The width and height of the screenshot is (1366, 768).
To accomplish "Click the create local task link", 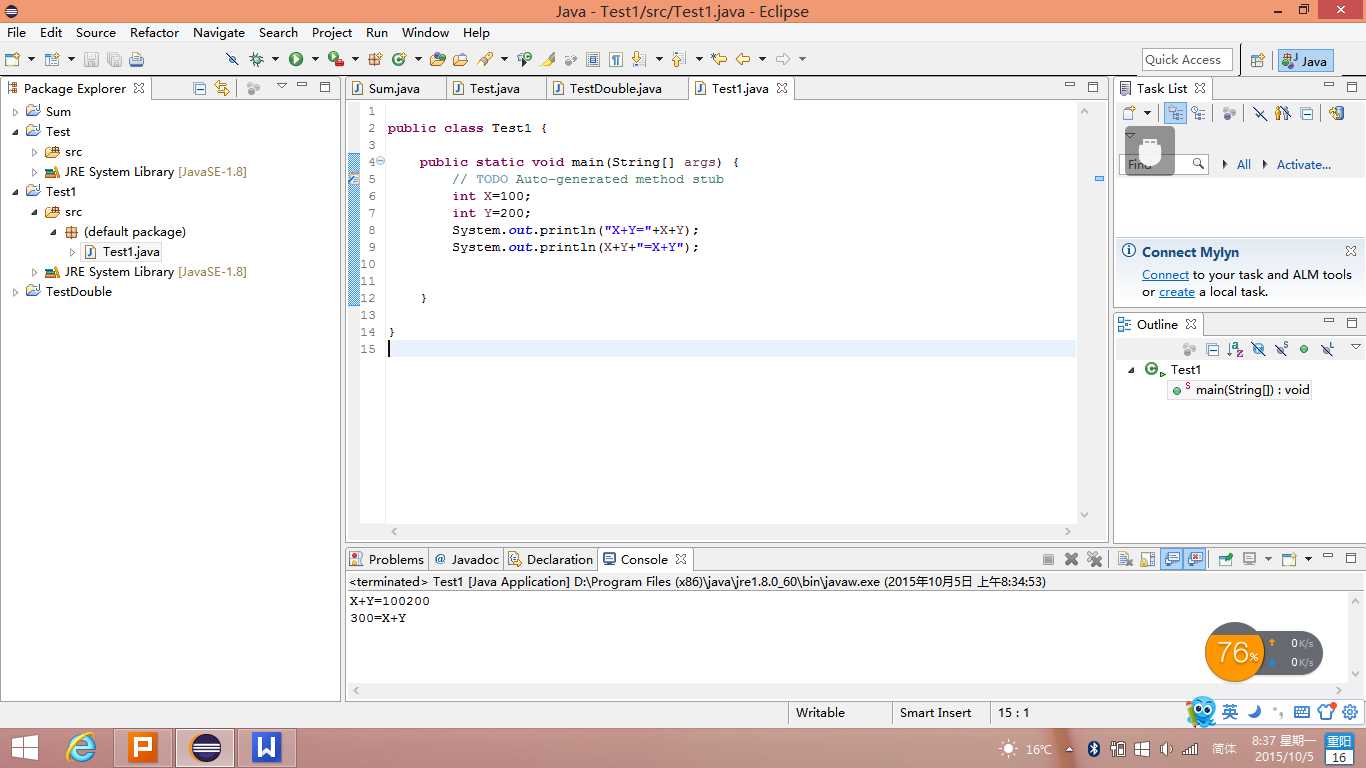I will click(1177, 292).
